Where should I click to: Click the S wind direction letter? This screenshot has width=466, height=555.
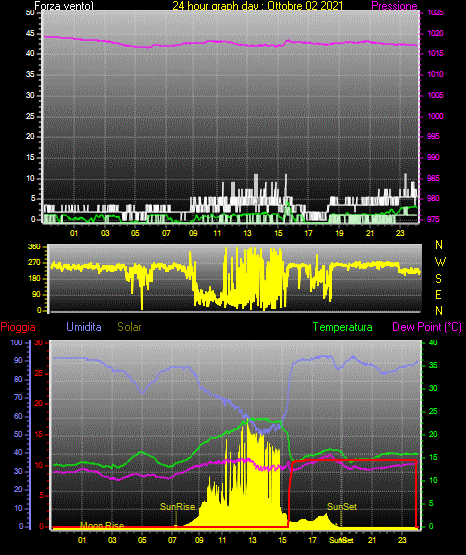pos(438,279)
